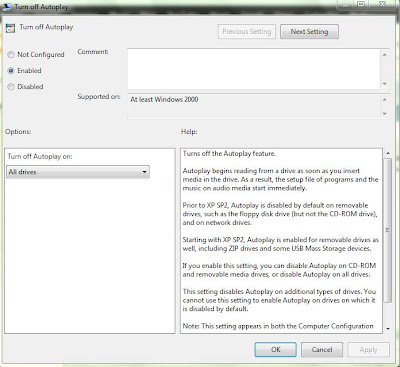Viewport: 400px width, 367px height.
Task: Go to Next Setting
Action: tap(309, 32)
